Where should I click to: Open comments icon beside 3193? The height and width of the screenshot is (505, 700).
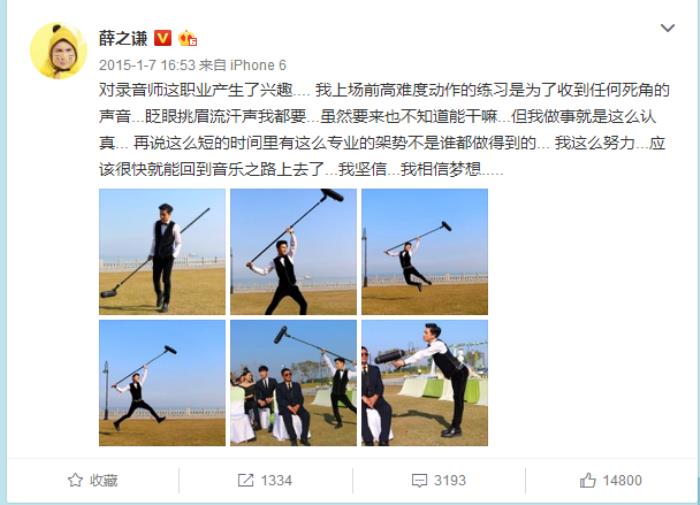click(419, 480)
